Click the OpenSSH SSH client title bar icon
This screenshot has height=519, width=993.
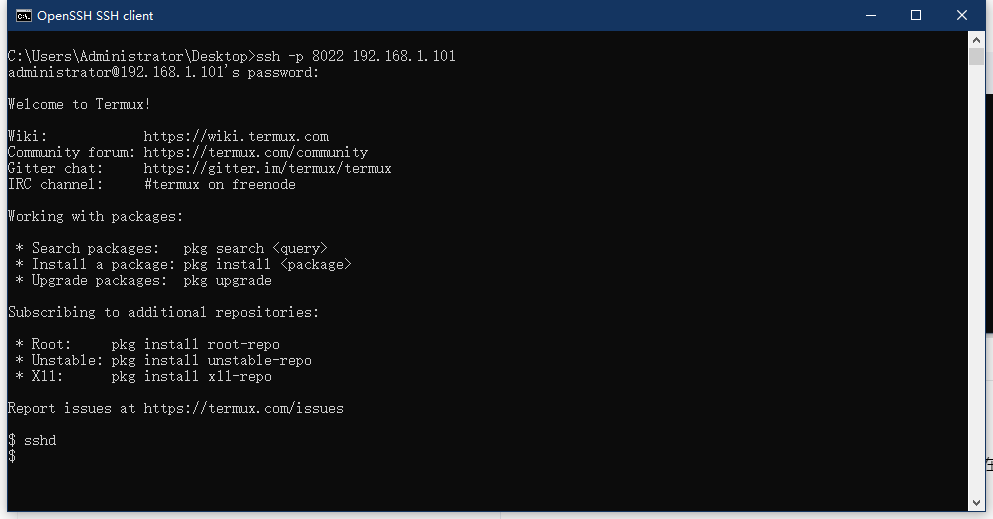click(22, 15)
